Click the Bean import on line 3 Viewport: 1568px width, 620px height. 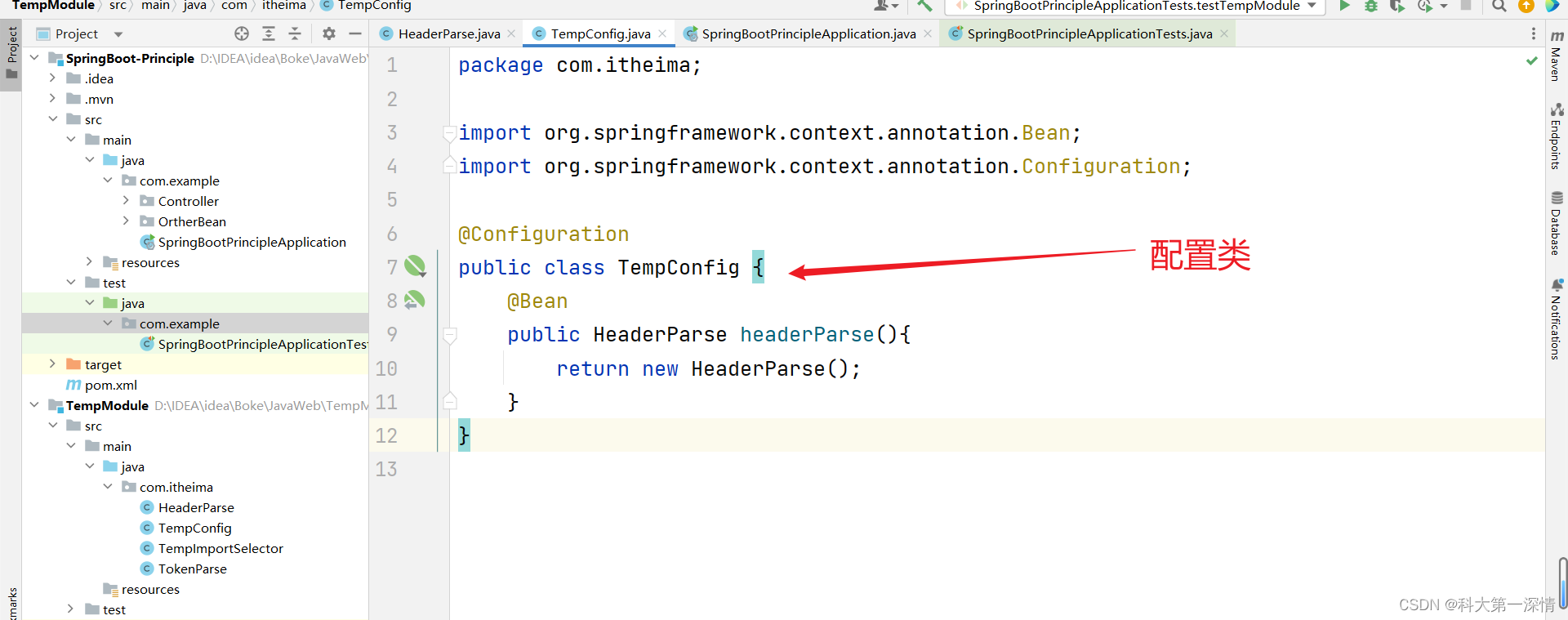pyautogui.click(x=1045, y=132)
